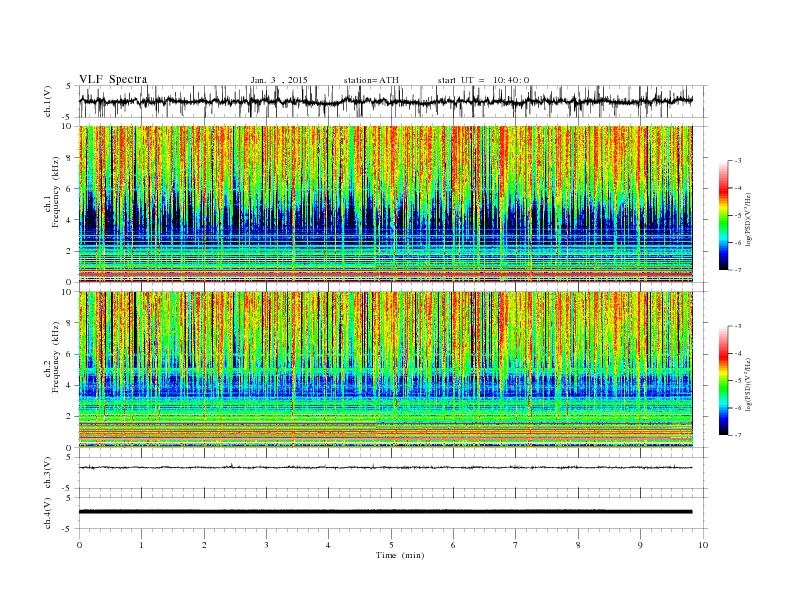Click the "-3" tick on ch.1 colorbar

(x=737, y=161)
